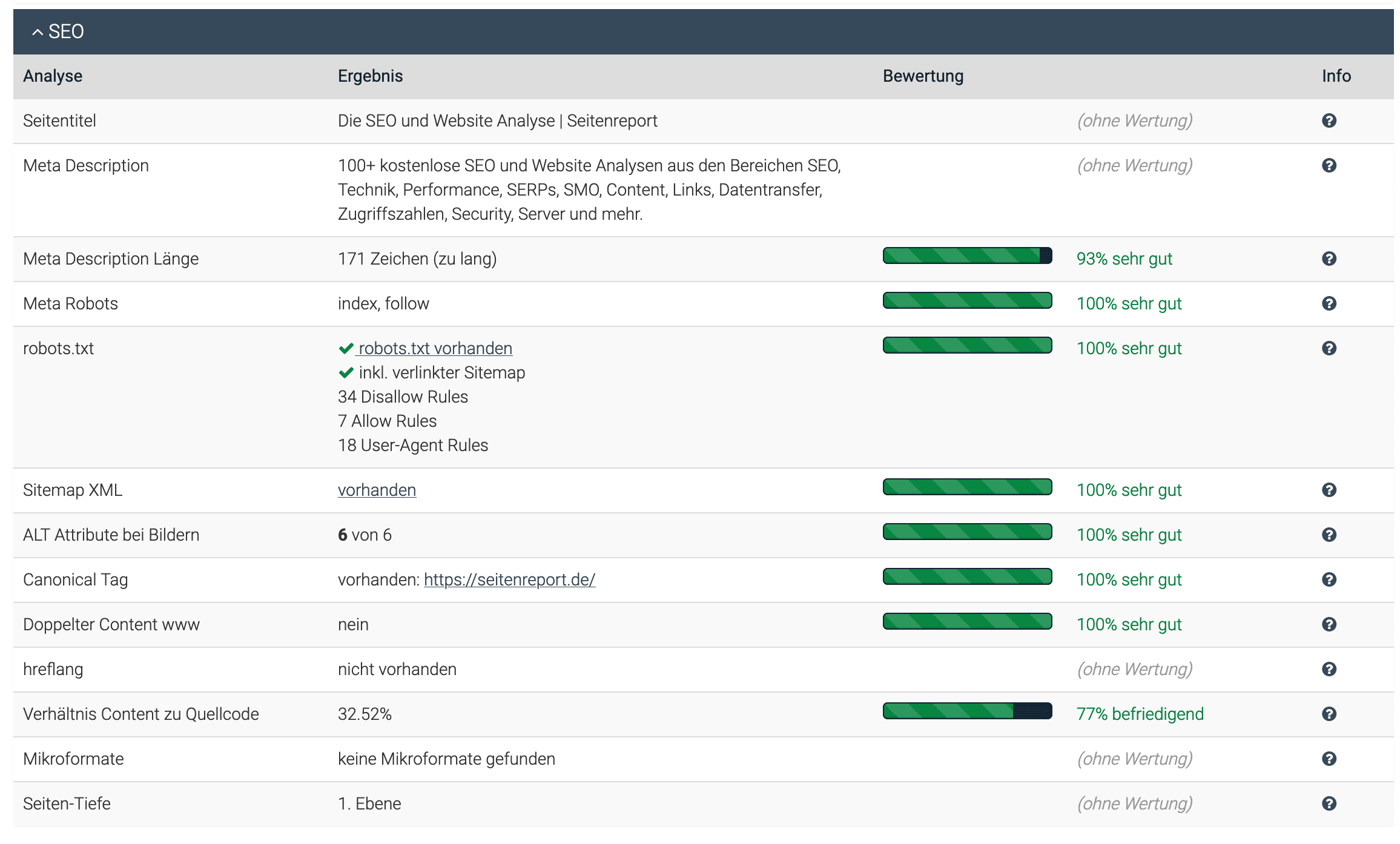1400x844 pixels.
Task: Click the 93% Meta Description Länge bar
Action: tap(967, 256)
